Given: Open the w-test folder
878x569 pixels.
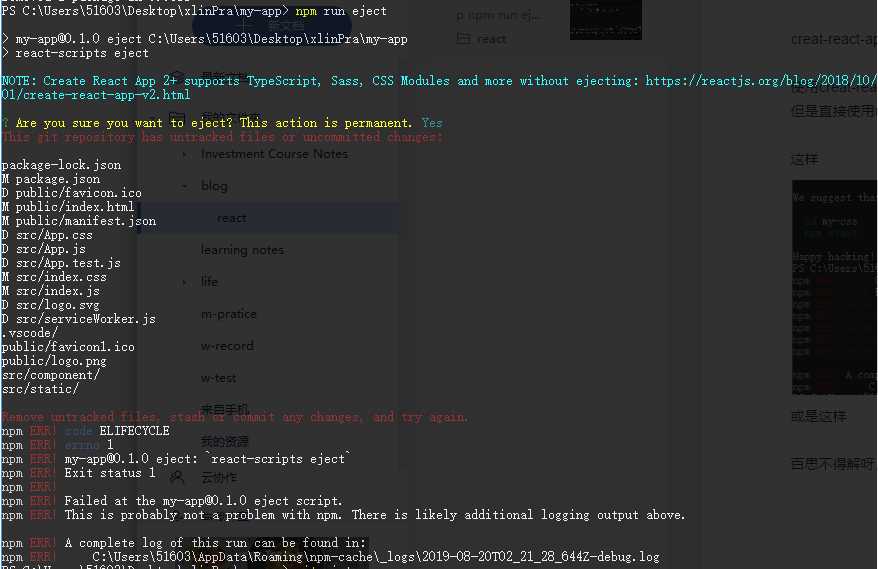Looking at the screenshot, I should click(x=218, y=379).
